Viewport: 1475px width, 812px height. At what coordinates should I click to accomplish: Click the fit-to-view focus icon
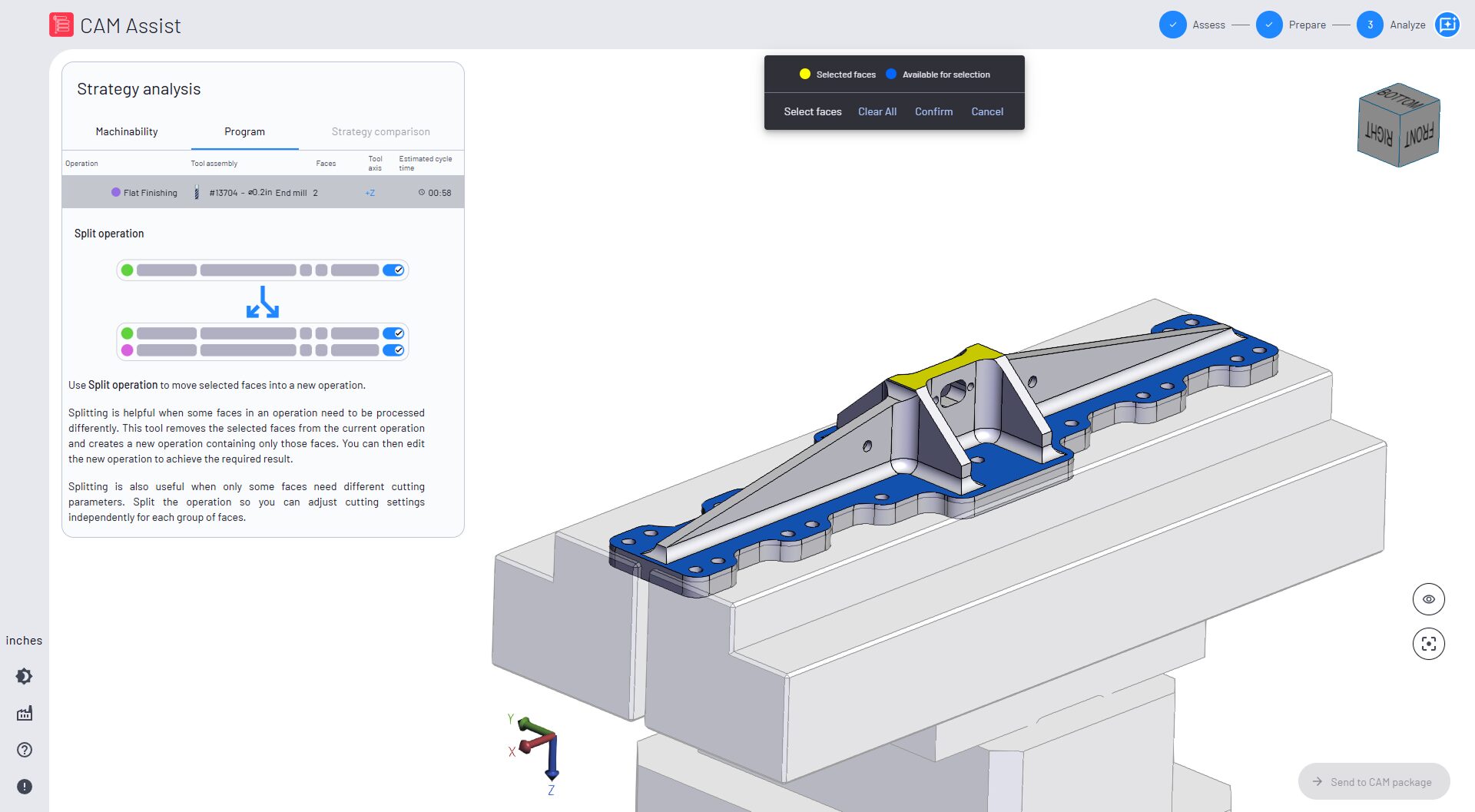click(x=1428, y=644)
